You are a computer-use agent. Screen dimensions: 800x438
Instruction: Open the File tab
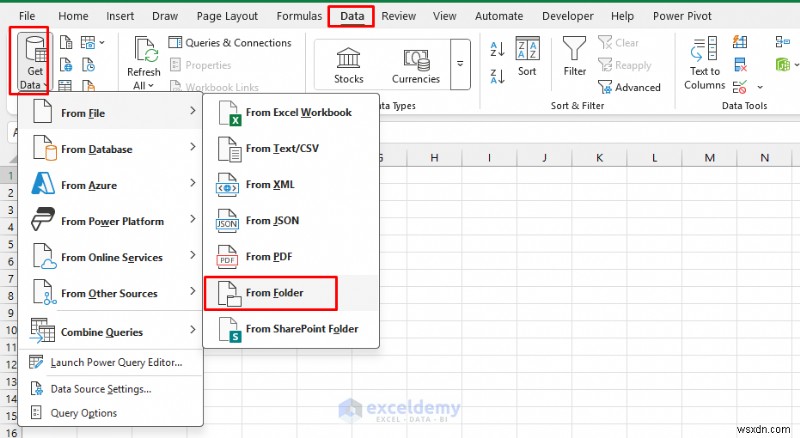(27, 16)
